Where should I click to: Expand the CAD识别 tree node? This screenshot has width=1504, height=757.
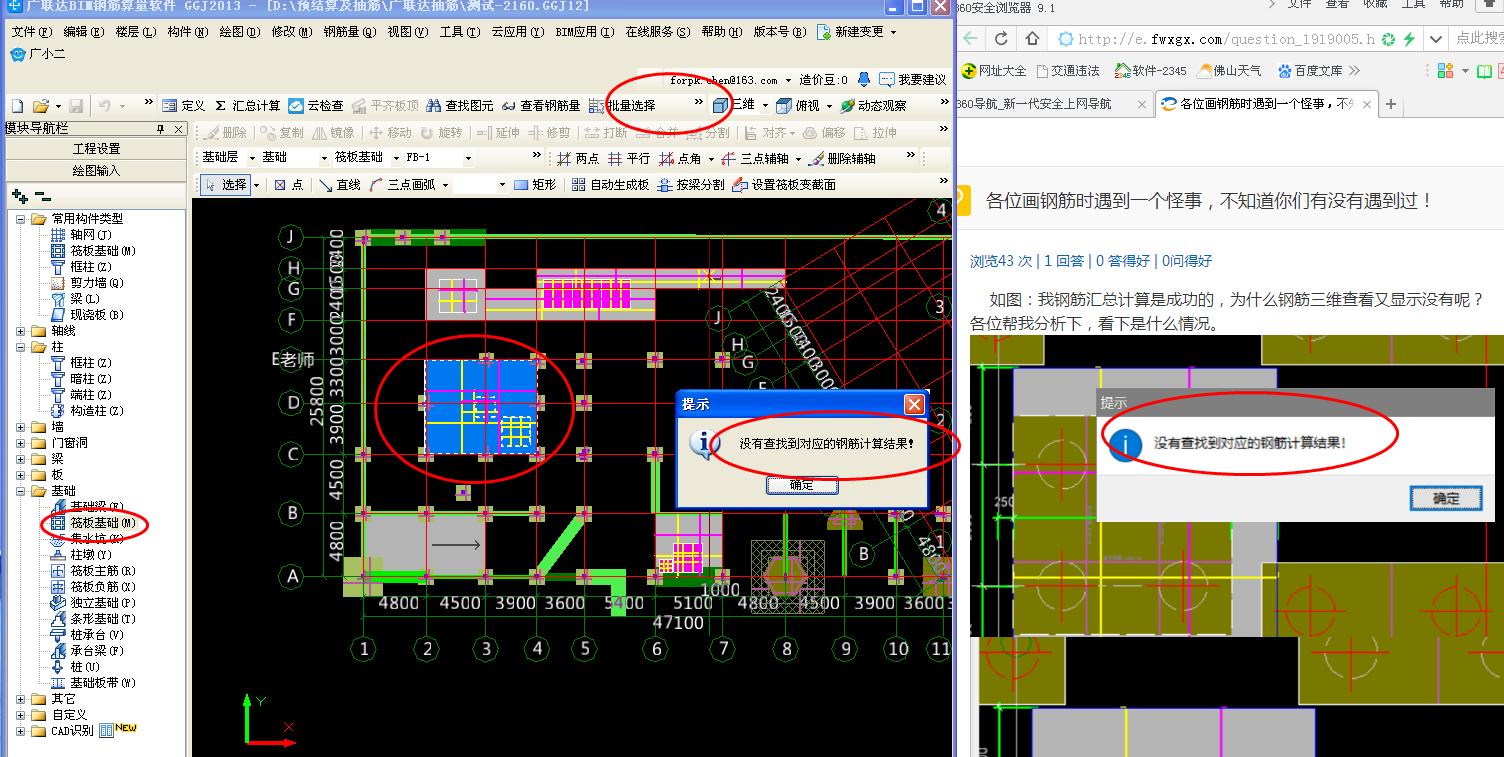click(21, 731)
